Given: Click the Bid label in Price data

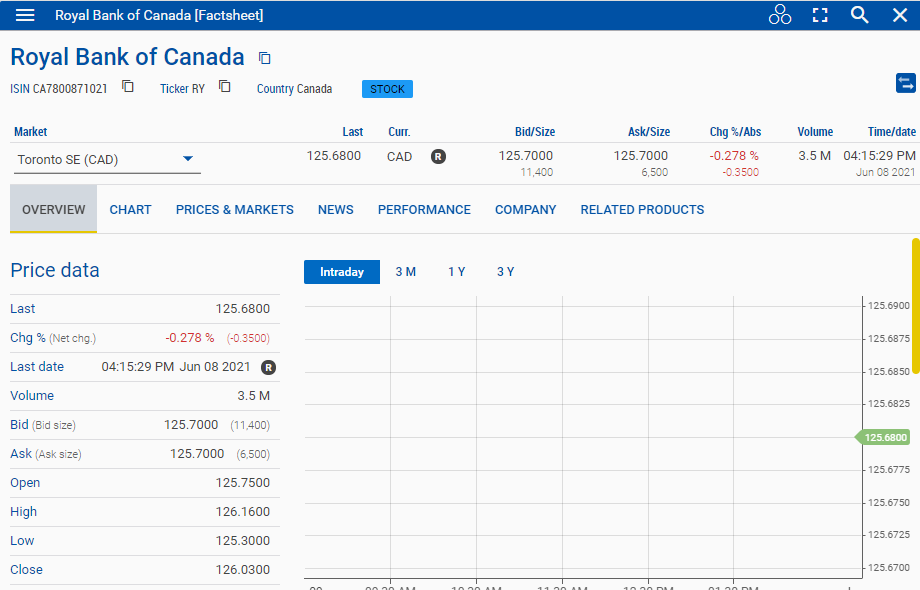Looking at the screenshot, I should click(19, 425).
